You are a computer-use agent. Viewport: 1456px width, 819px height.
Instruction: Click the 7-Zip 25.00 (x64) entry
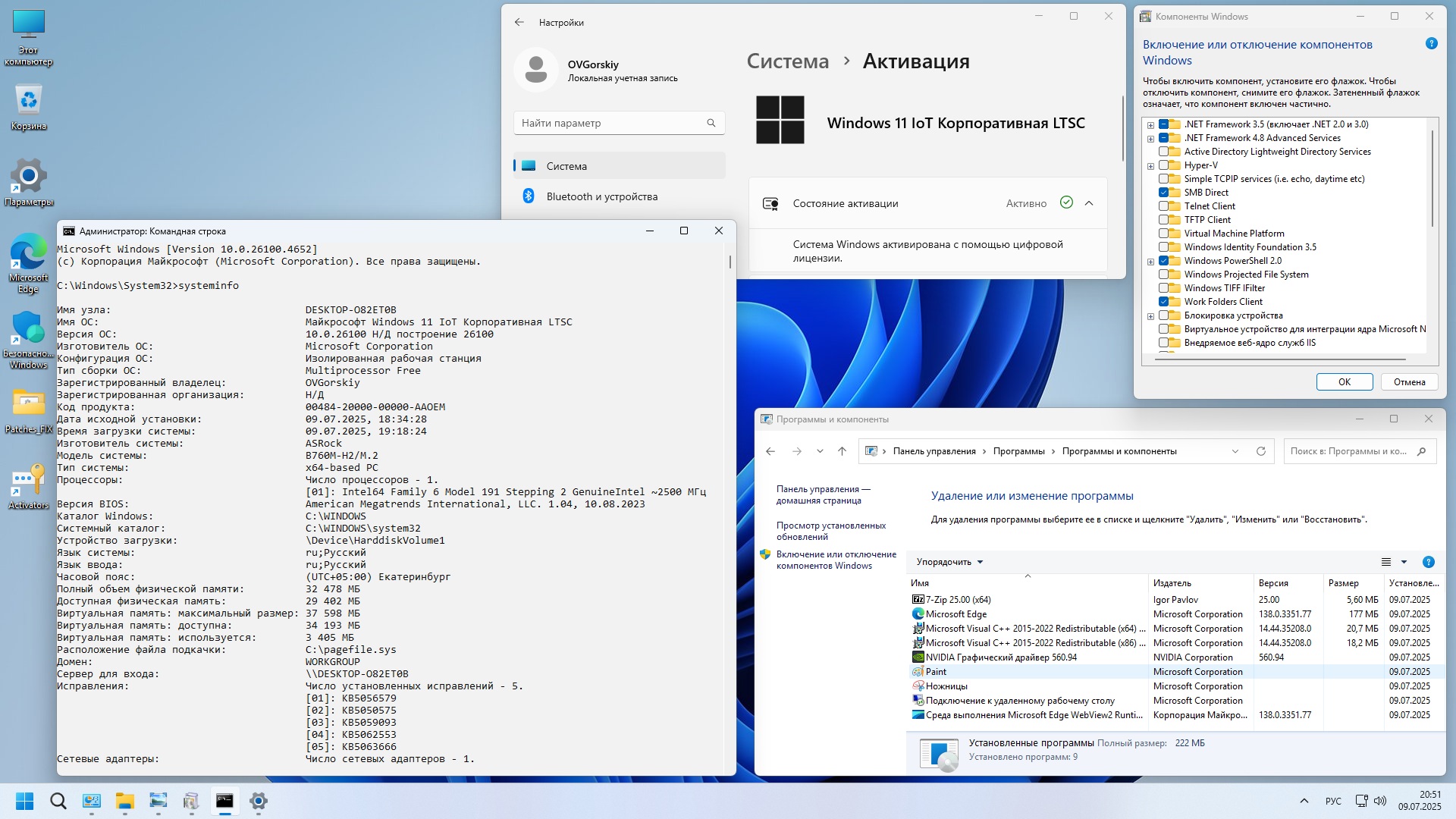pos(958,599)
